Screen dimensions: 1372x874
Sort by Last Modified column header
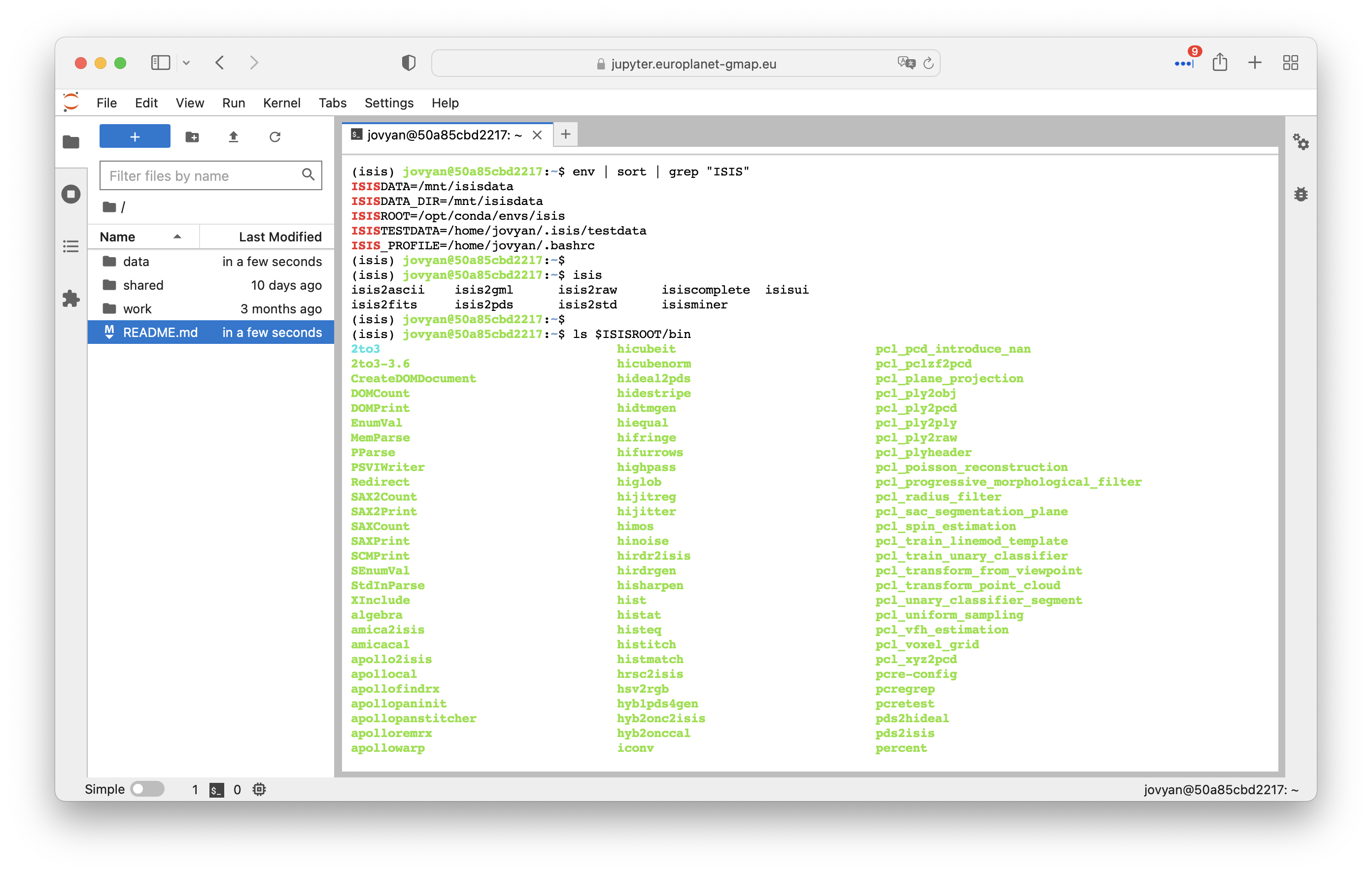(x=267, y=236)
